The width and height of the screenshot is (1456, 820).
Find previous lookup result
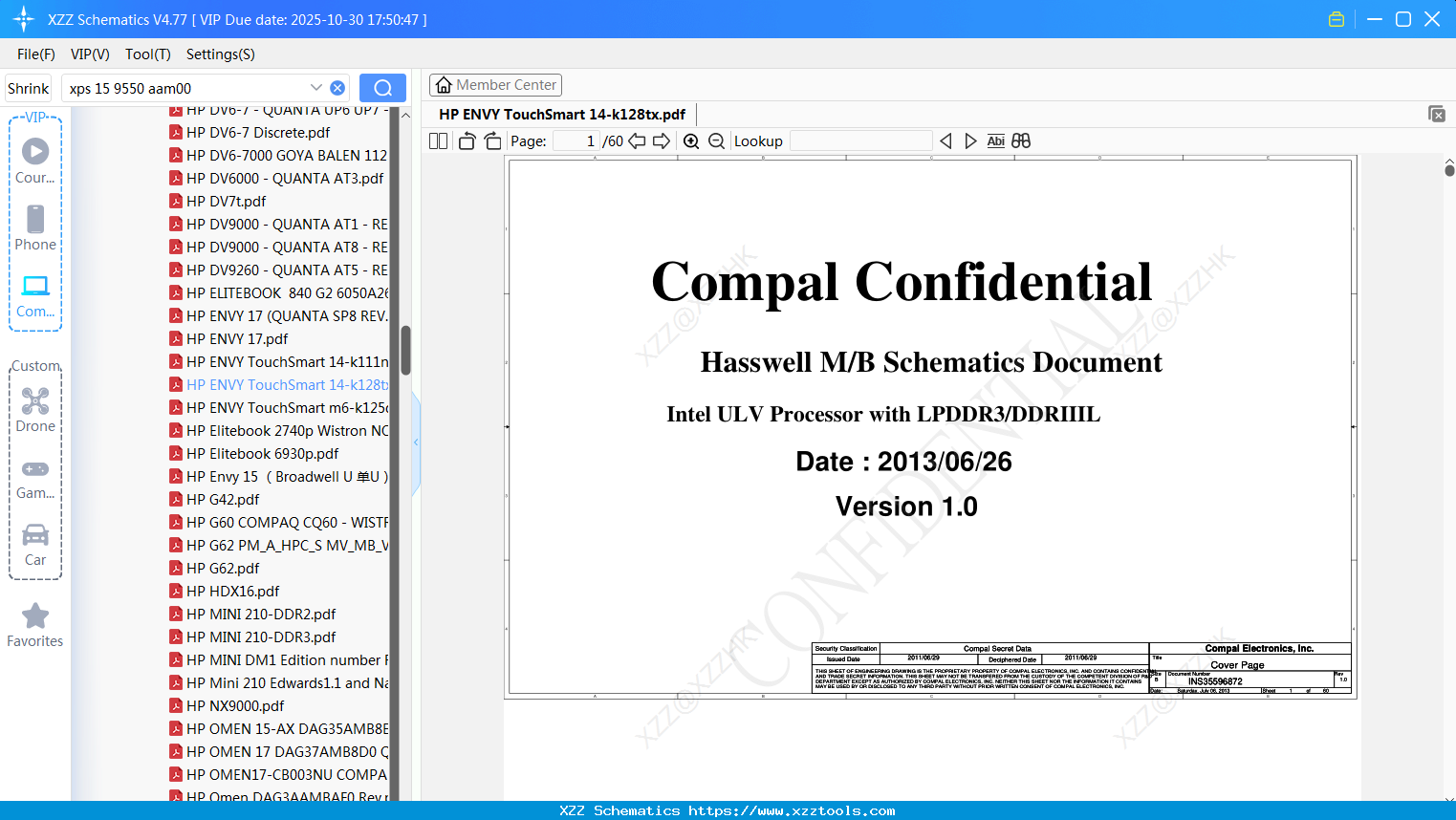coord(945,140)
